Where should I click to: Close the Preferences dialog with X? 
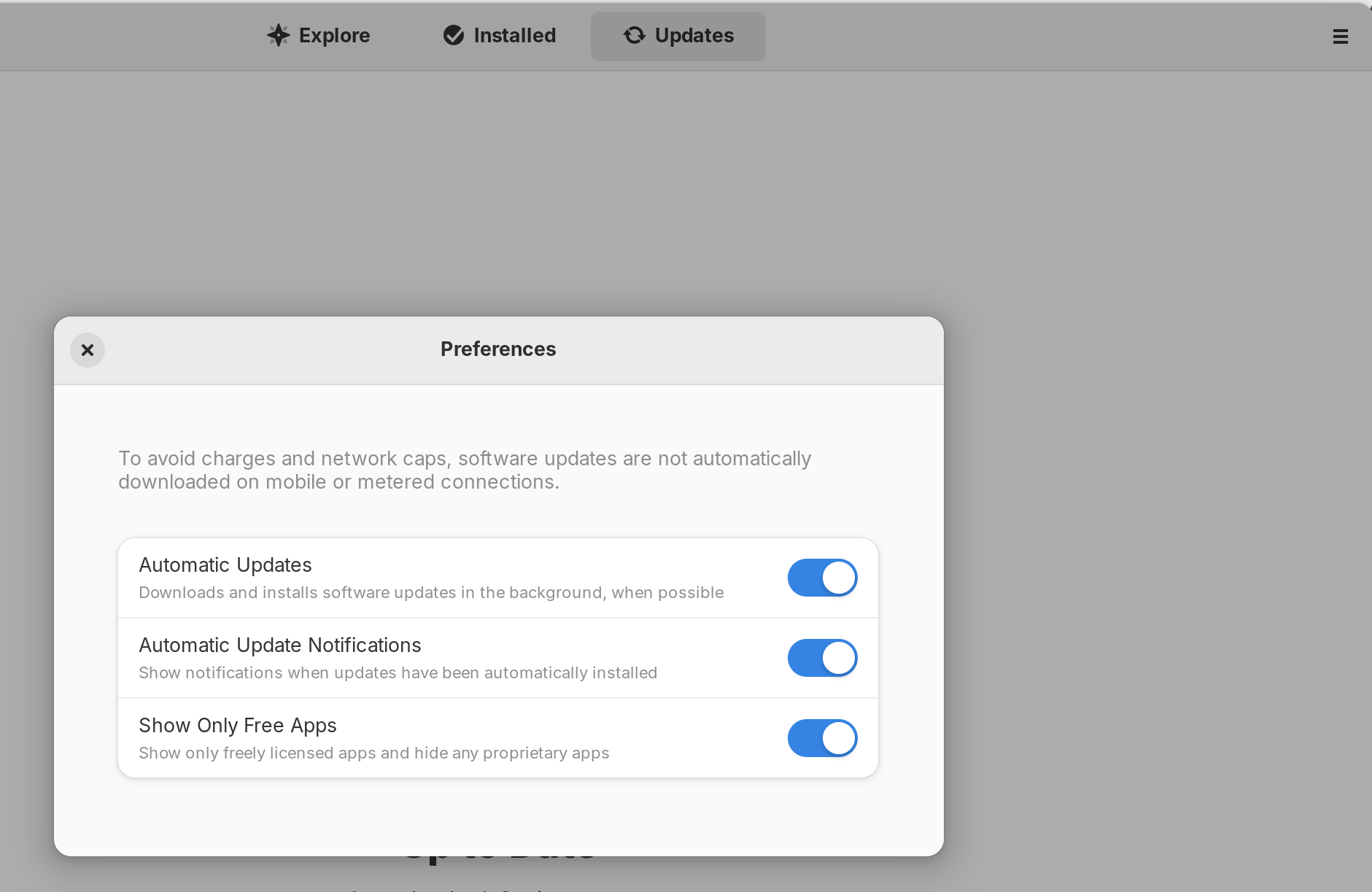tap(88, 350)
